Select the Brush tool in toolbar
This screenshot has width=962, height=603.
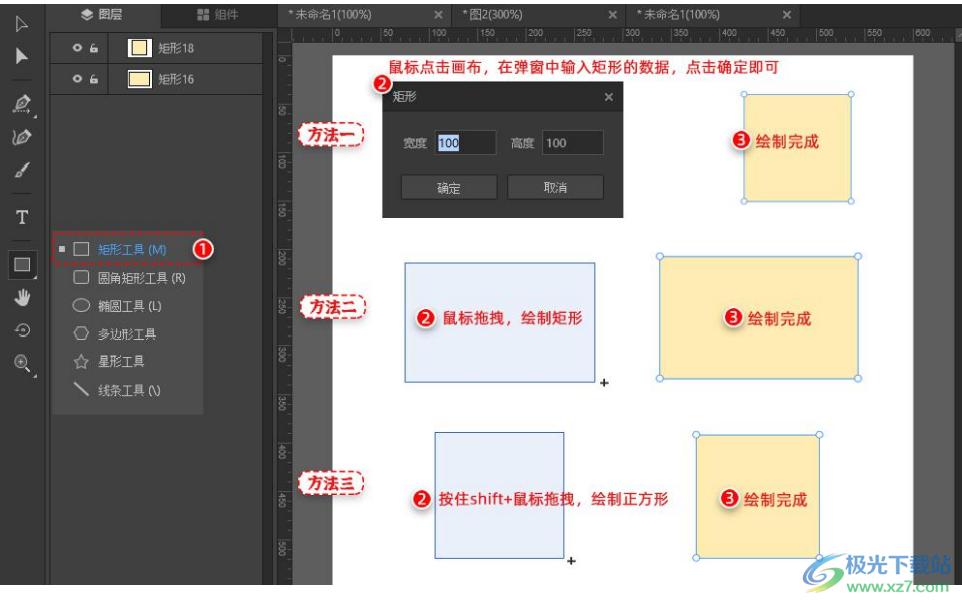(22, 171)
